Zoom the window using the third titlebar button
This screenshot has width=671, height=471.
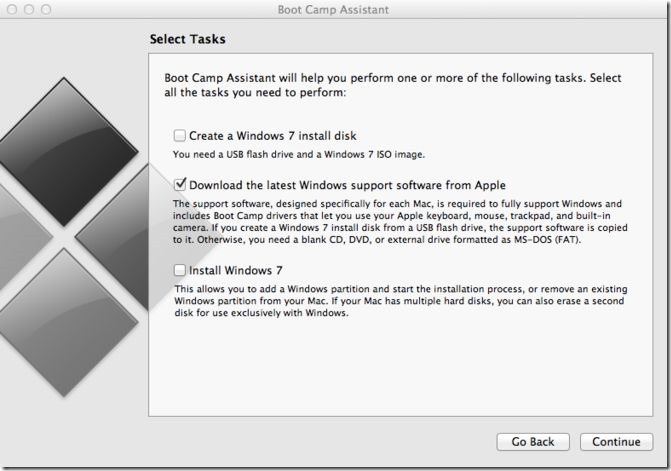pyautogui.click(x=46, y=9)
